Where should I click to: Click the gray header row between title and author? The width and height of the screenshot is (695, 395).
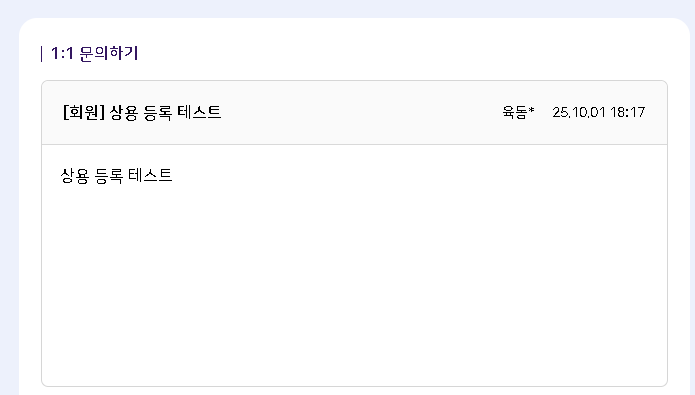361,112
